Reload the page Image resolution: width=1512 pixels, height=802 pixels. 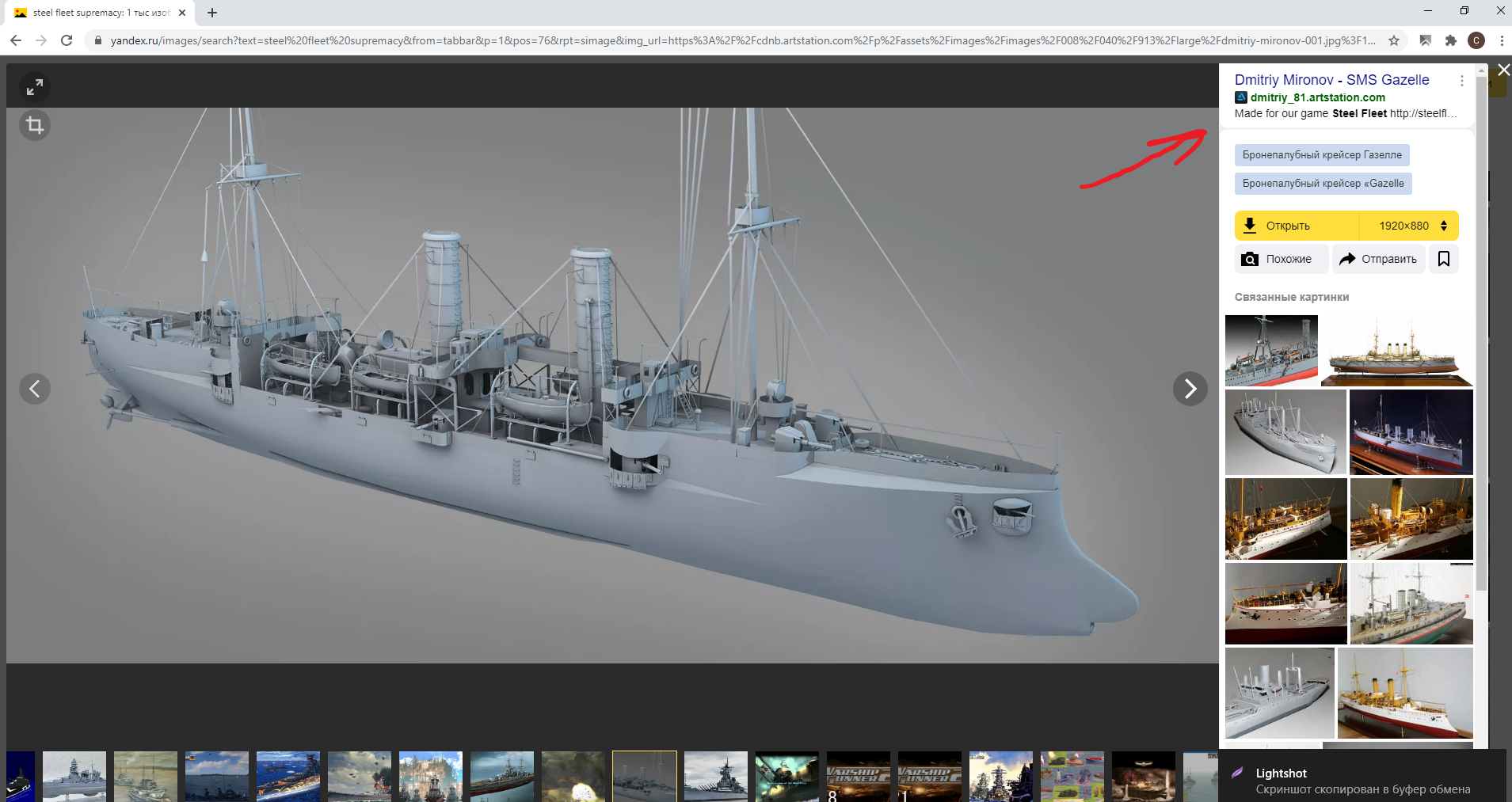click(67, 40)
